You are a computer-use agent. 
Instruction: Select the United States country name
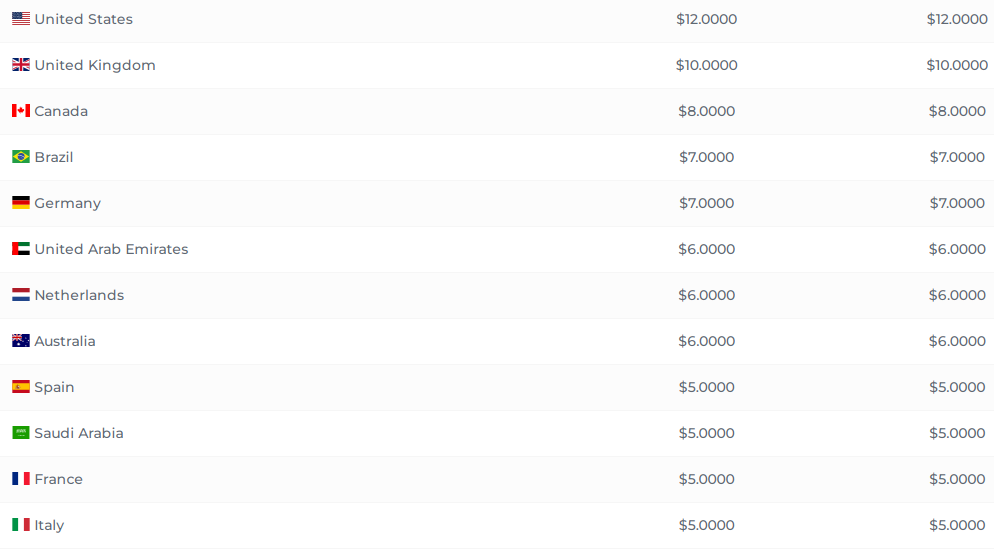(x=84, y=19)
